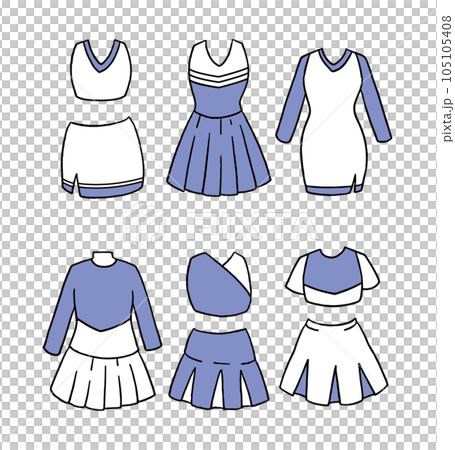The height and width of the screenshot is (450, 455).
Task: Click the pixta.jp - 105105408 text
Action: (447, 79)
